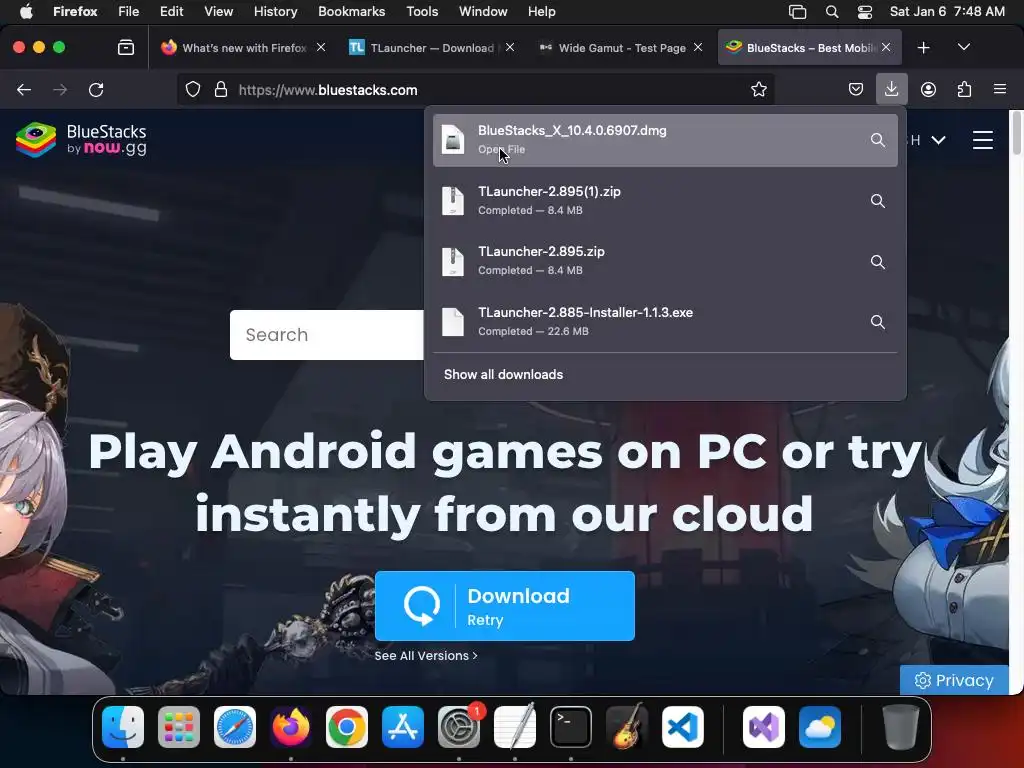Viewport: 1024px width, 768px height.
Task: Expand the site language selector chevron
Action: click(938, 140)
